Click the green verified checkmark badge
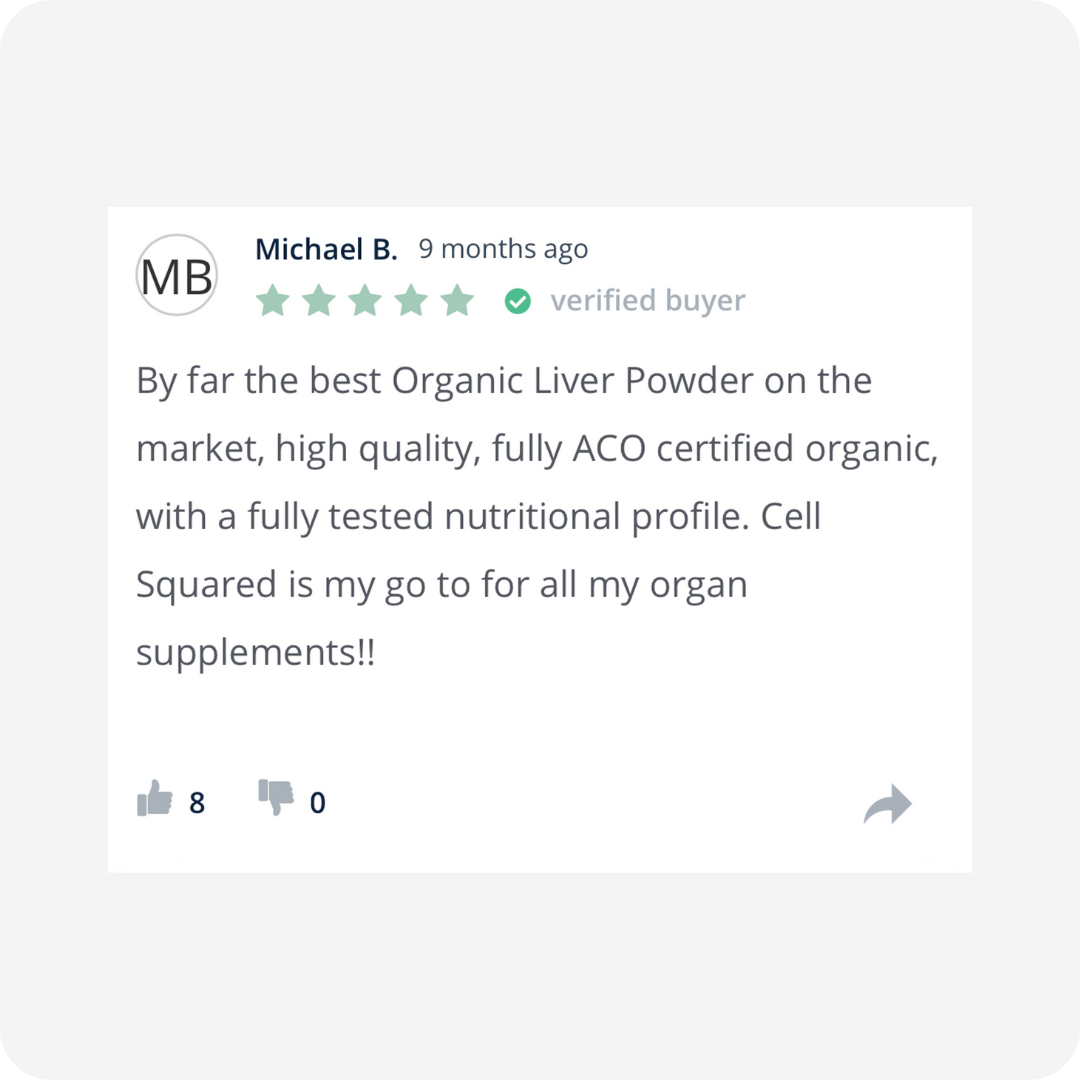This screenshot has width=1080, height=1080. [518, 301]
